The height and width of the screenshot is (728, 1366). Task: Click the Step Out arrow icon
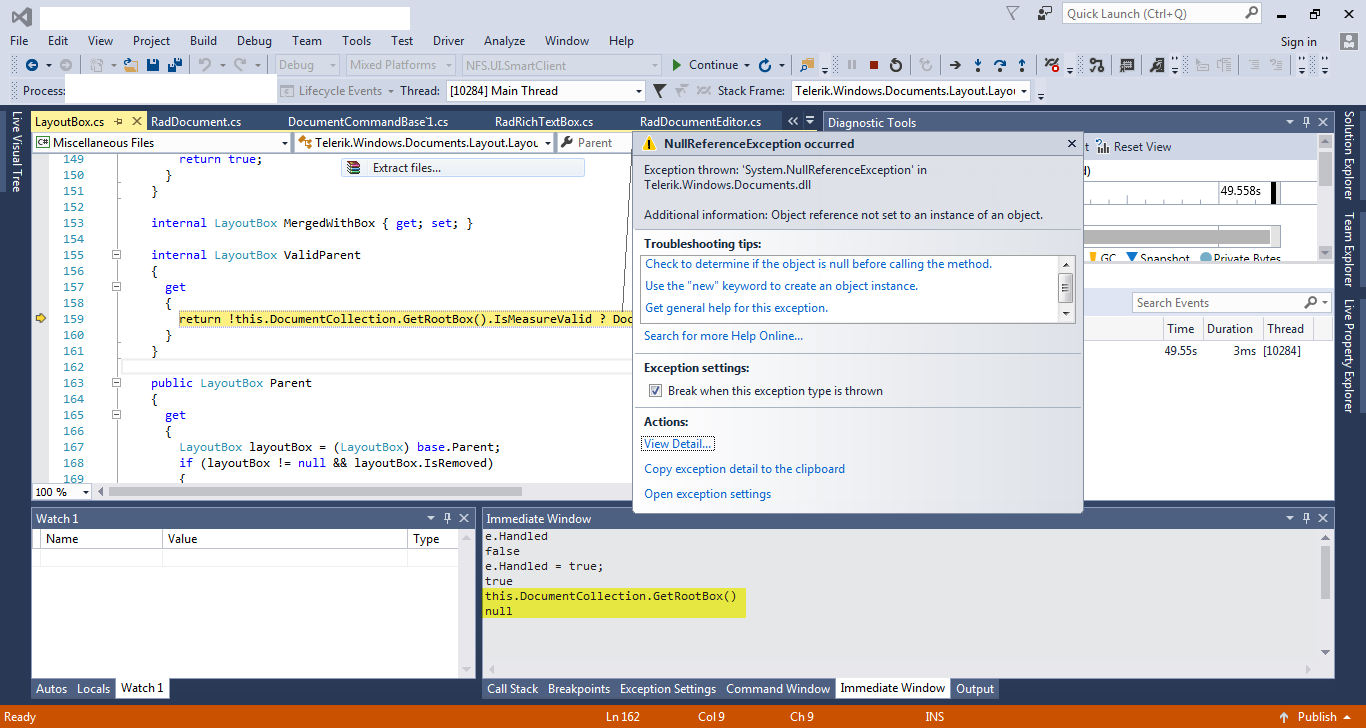1022,65
